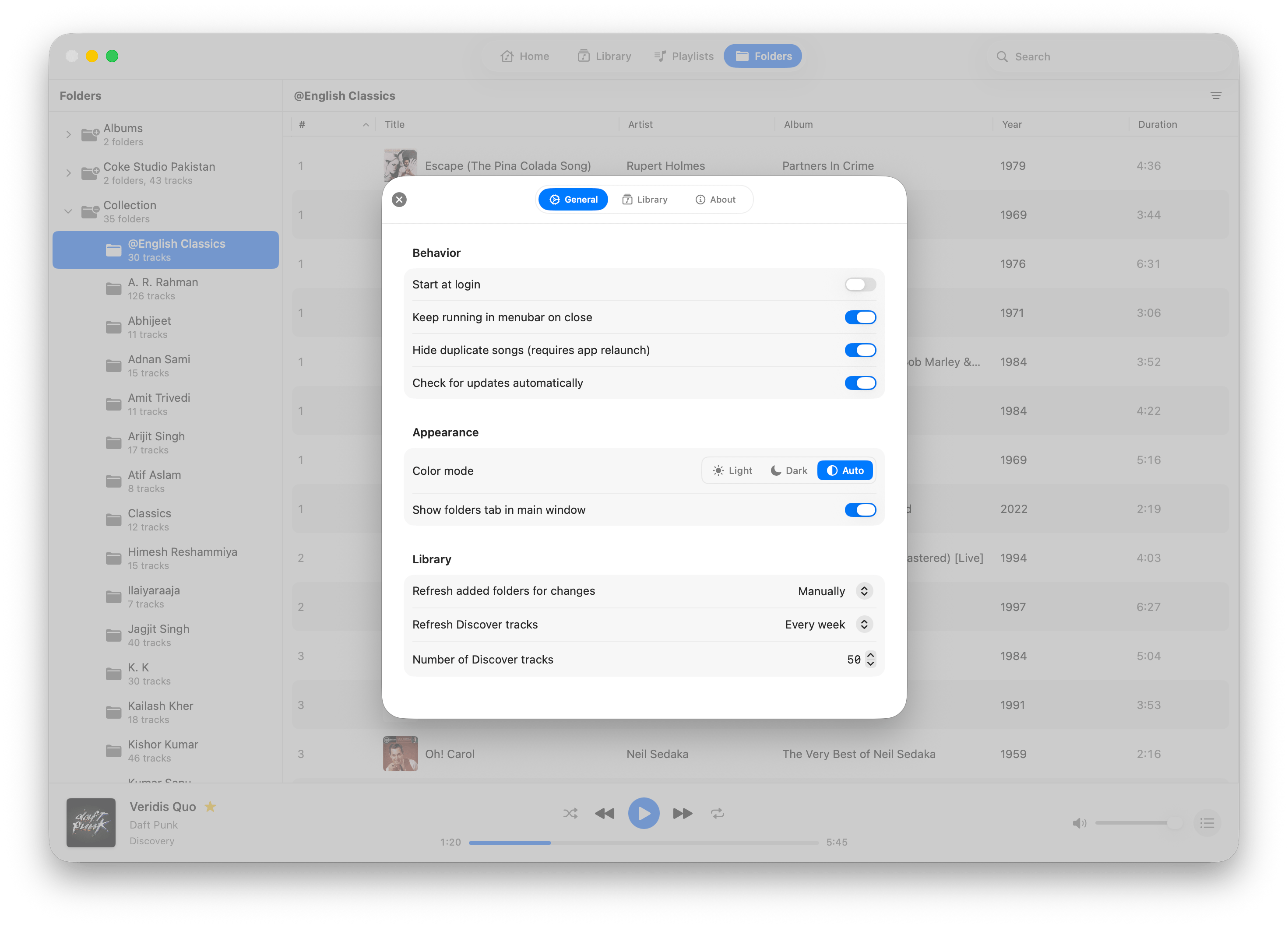Open the Himesh Reshammiya folder
Viewport: 1288px width, 927px height.
[x=165, y=558]
